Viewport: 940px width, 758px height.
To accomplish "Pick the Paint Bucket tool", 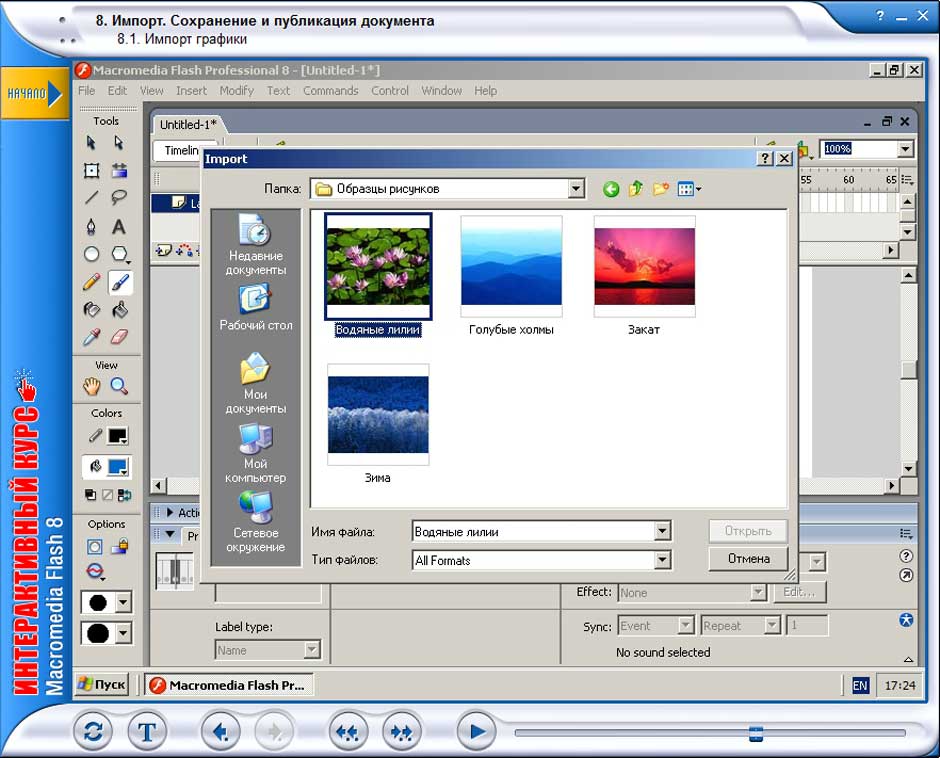I will [119, 309].
